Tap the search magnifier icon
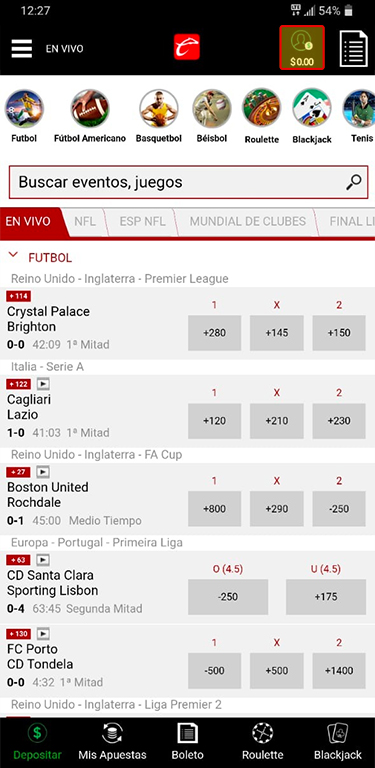The height and width of the screenshot is (768, 375). (353, 182)
